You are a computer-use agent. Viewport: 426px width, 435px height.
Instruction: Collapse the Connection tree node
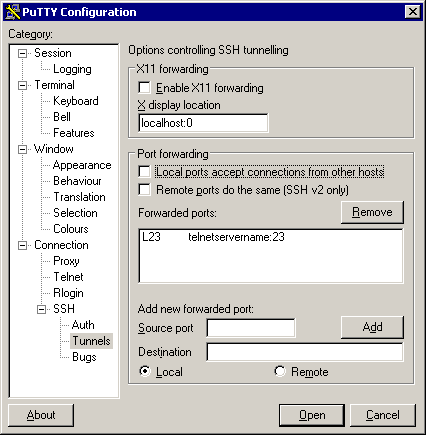click(x=22, y=245)
